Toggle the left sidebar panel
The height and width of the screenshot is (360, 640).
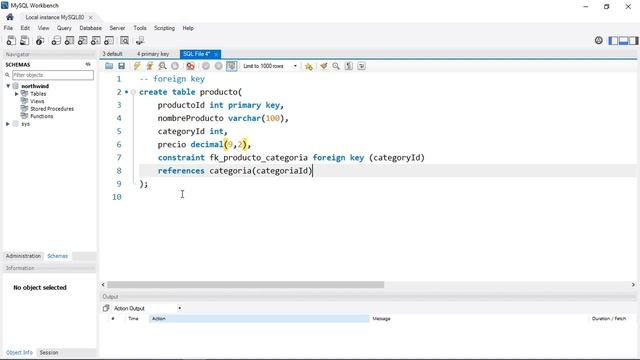[x=613, y=40]
